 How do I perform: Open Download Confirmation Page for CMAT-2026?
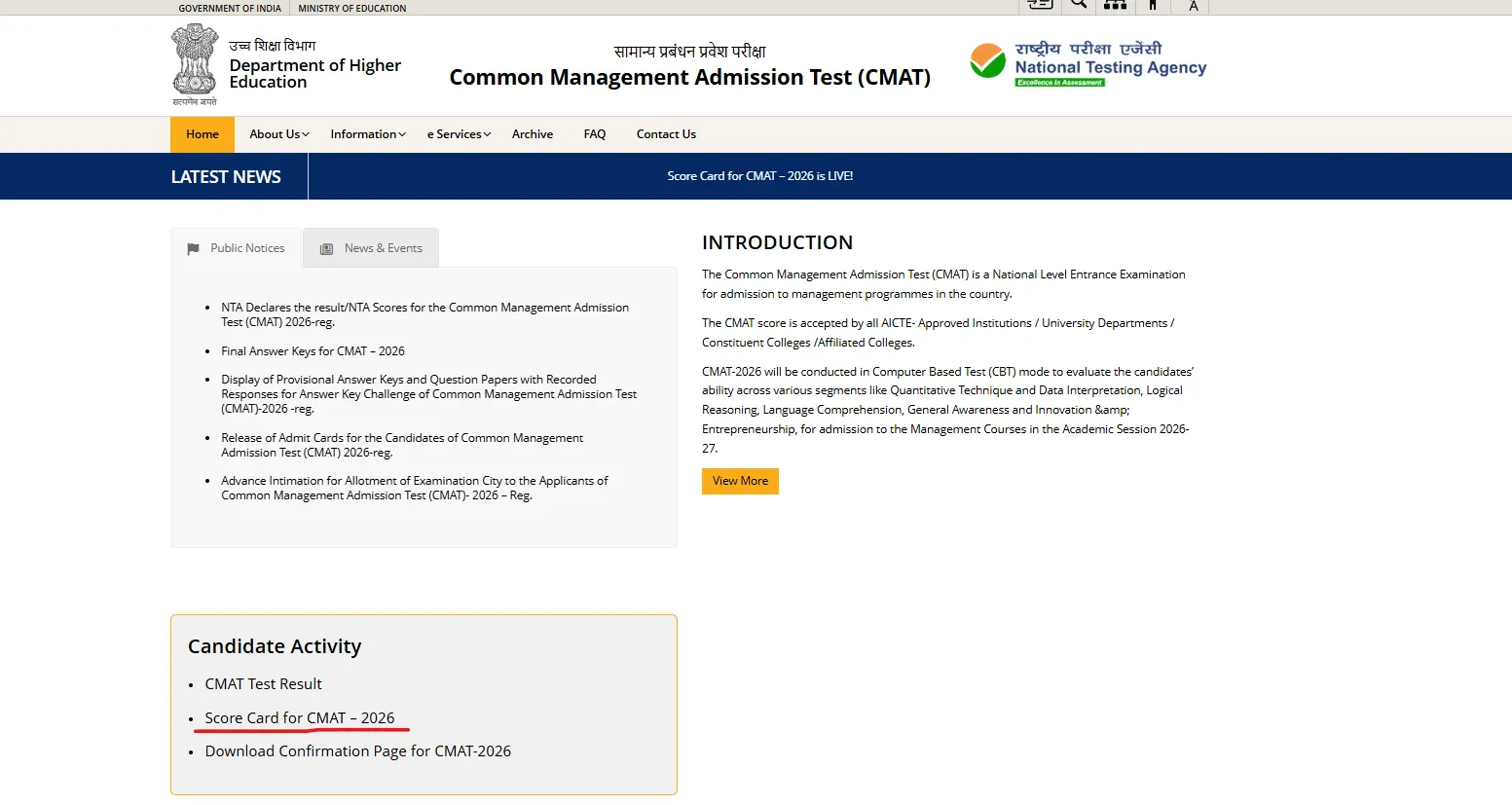(x=357, y=751)
